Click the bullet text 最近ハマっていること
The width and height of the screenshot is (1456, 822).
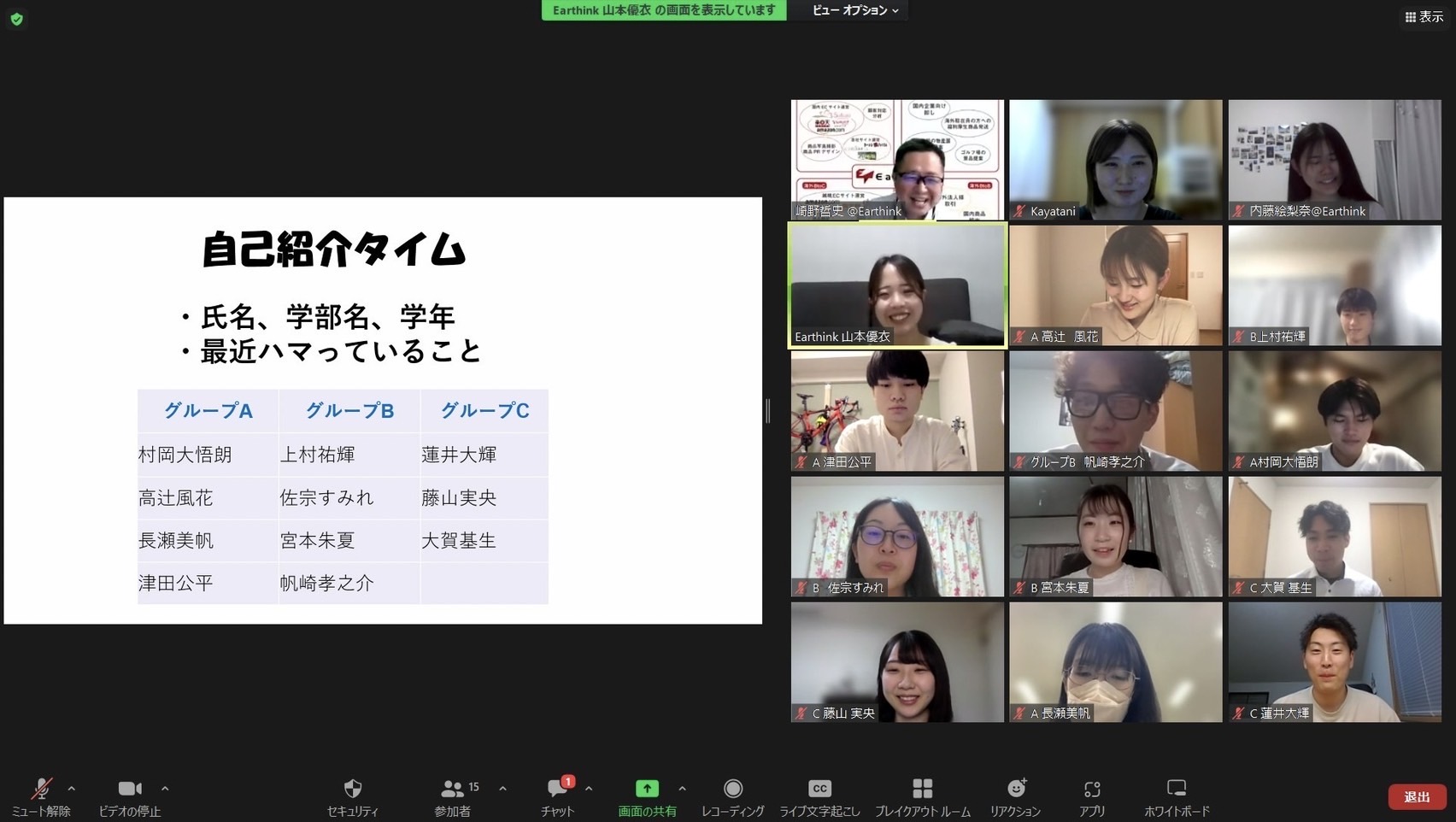pos(341,351)
